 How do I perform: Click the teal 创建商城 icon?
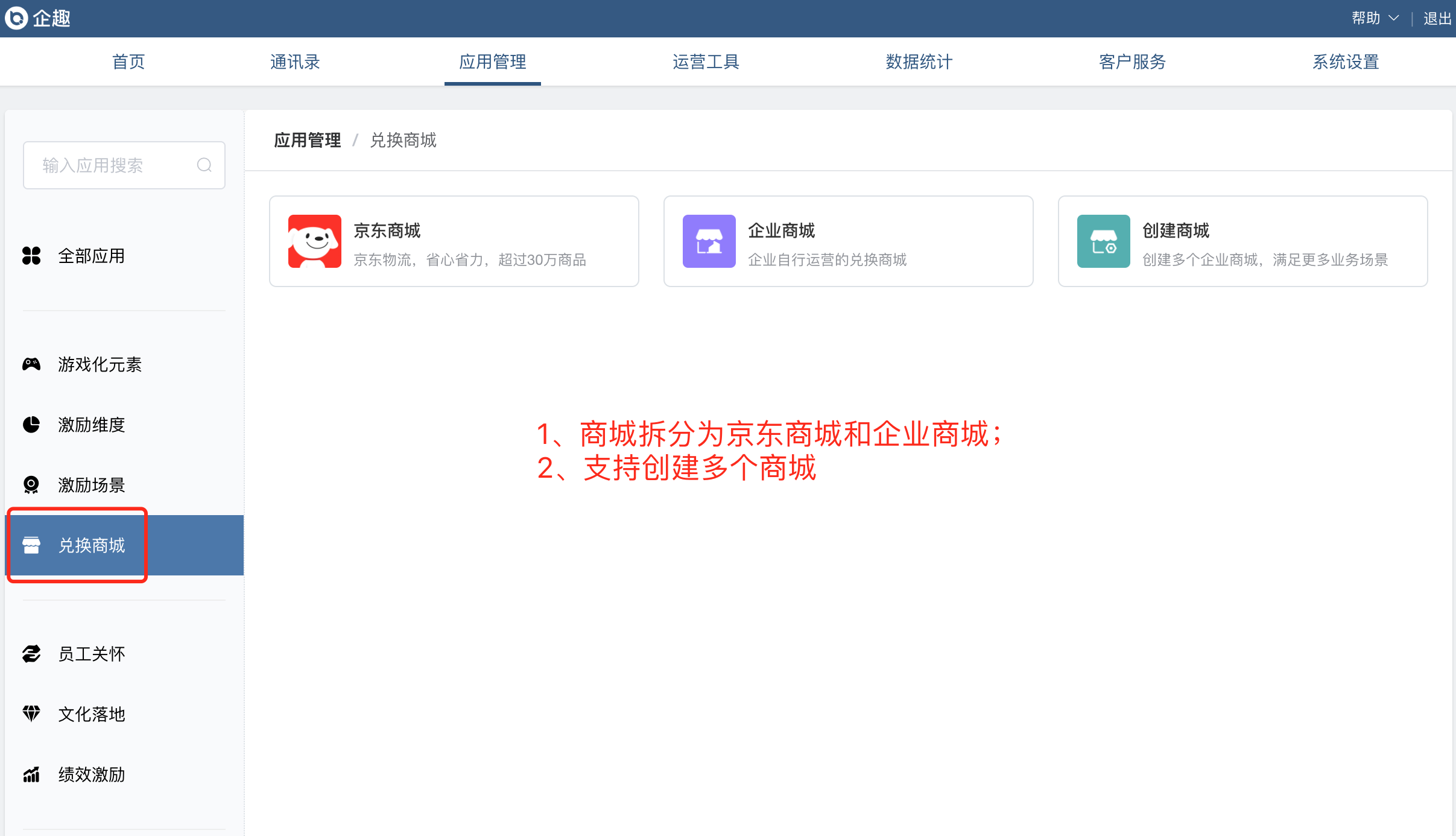click(1103, 241)
